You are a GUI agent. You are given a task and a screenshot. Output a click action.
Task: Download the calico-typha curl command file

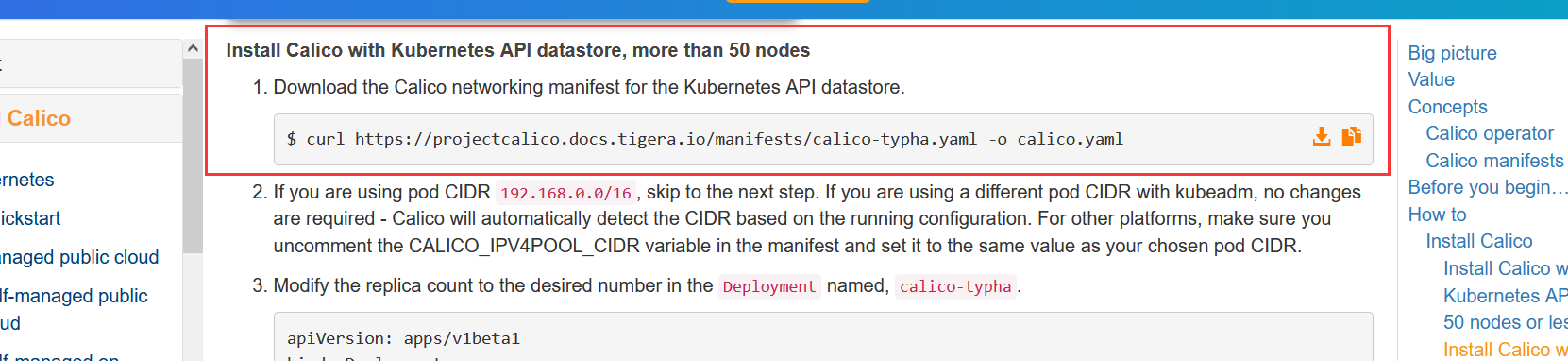coord(1322,137)
